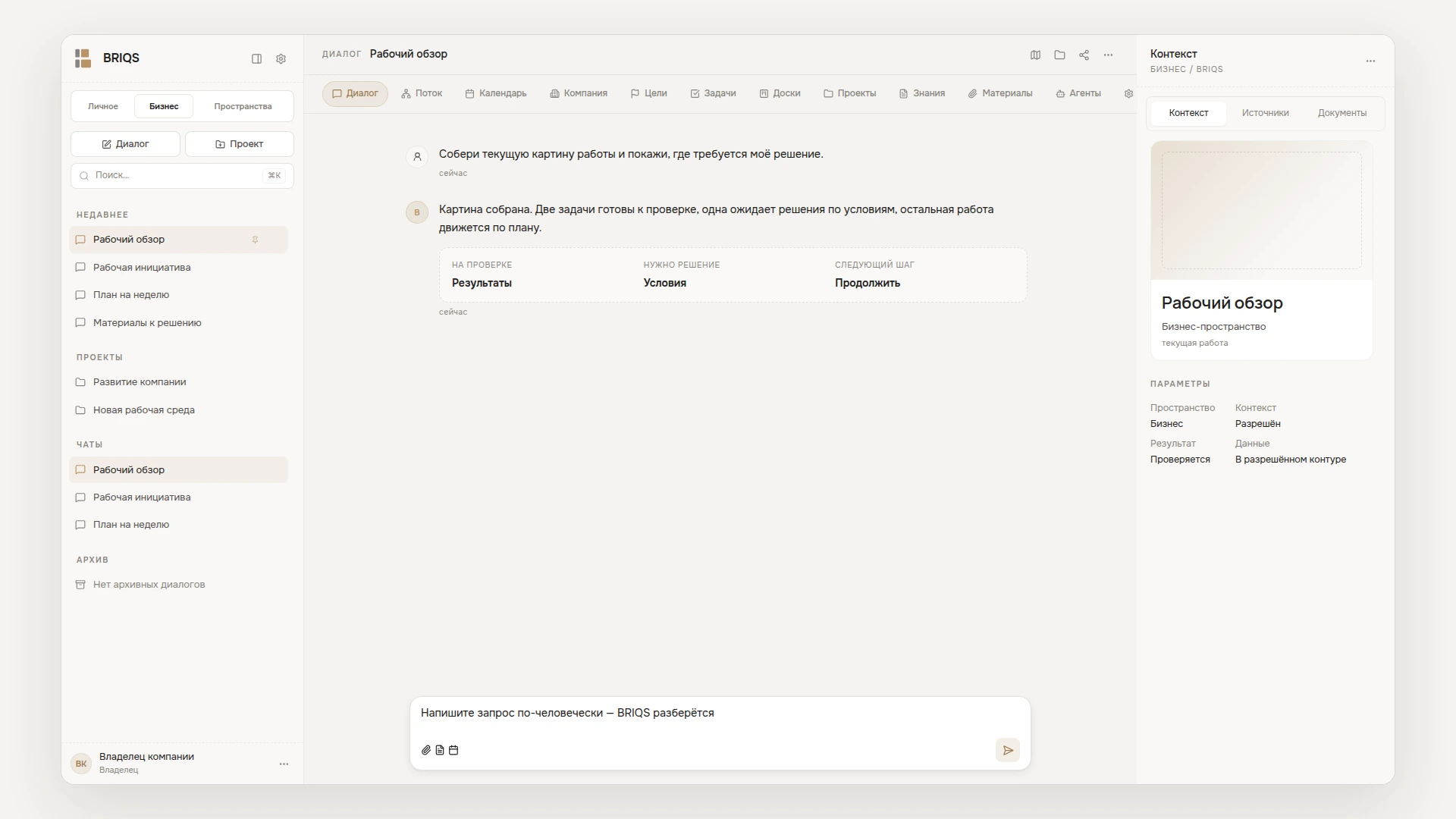Click the BRIQS logo icon
The image size is (1456, 819).
(x=83, y=58)
